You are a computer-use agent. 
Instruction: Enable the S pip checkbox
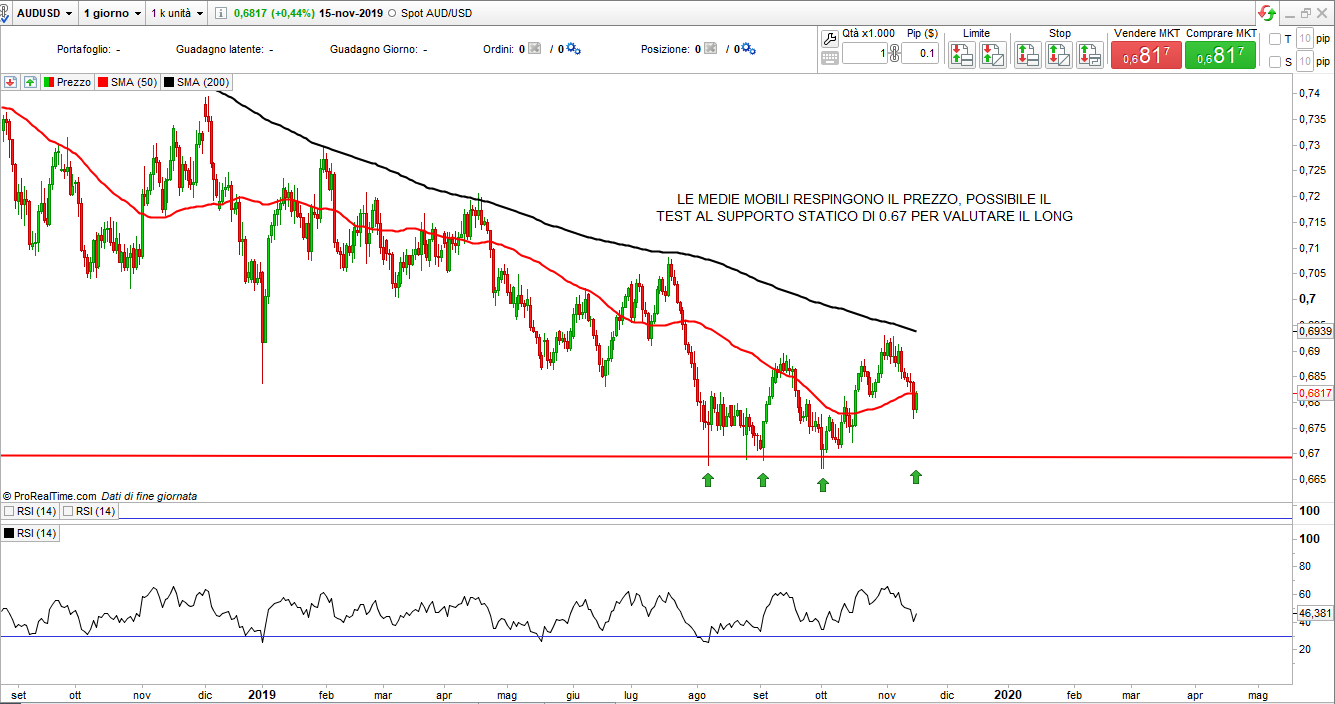tap(1274, 62)
